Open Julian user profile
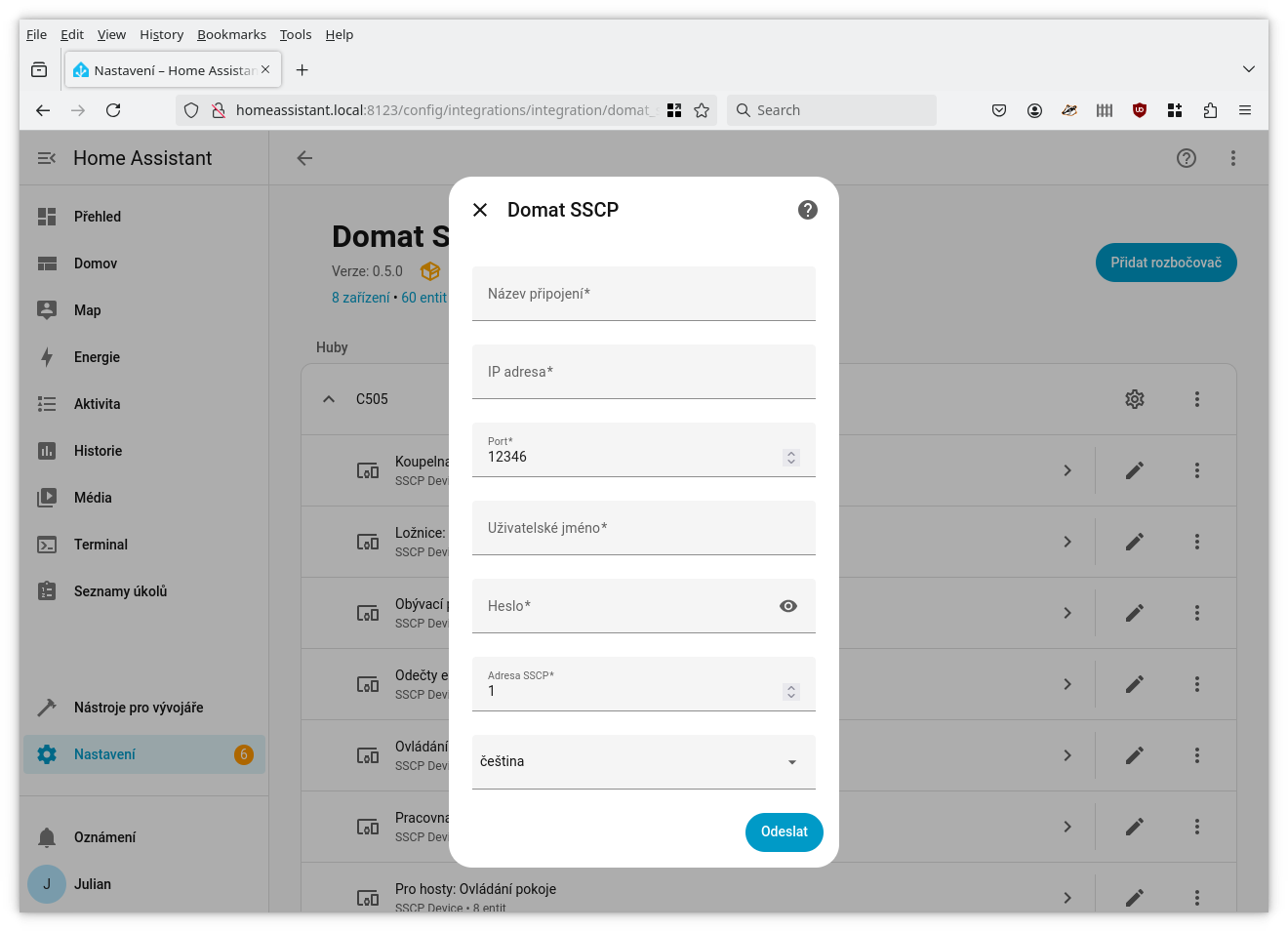The image size is (1288, 932). point(144,884)
